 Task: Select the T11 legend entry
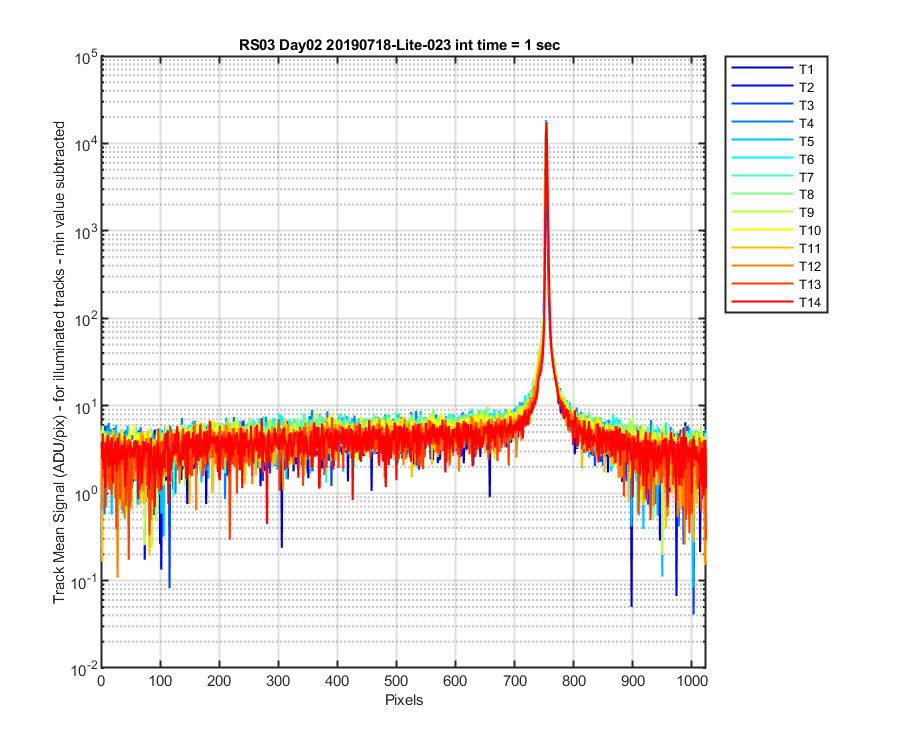coord(776,248)
